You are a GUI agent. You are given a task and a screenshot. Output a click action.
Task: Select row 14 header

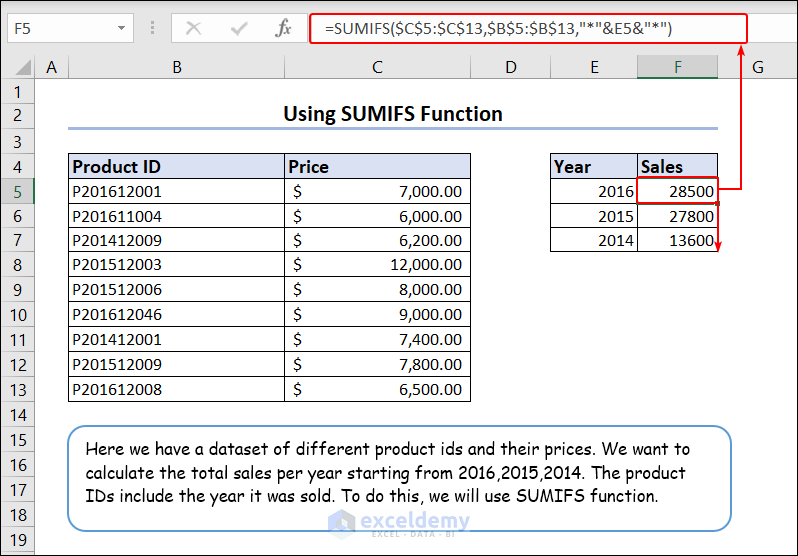tap(18, 415)
